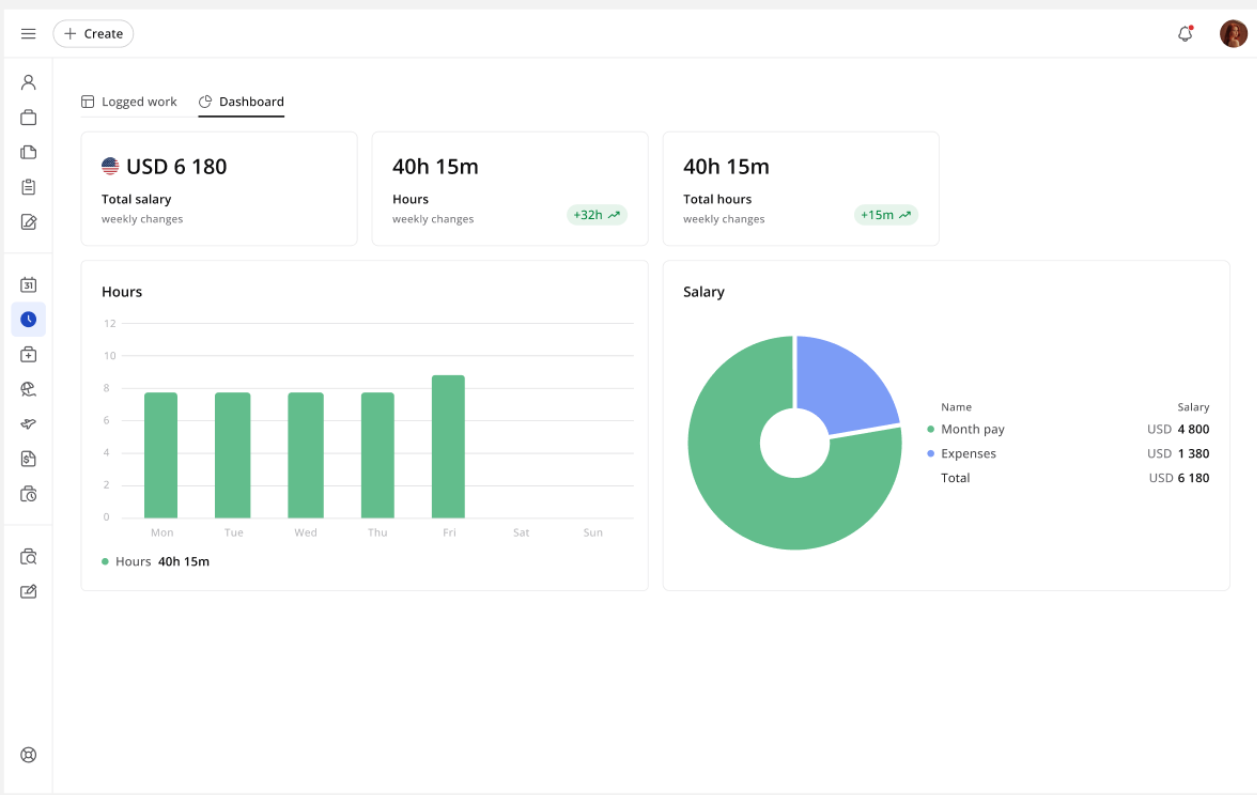The image size is (1257, 795).
Task: Switch to the Logged work tab
Action: (129, 102)
